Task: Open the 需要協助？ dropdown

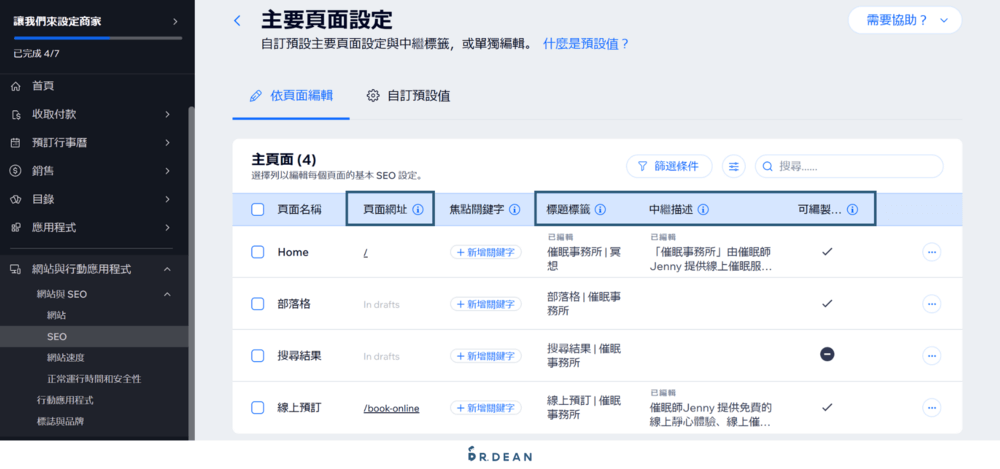Action: click(x=904, y=20)
